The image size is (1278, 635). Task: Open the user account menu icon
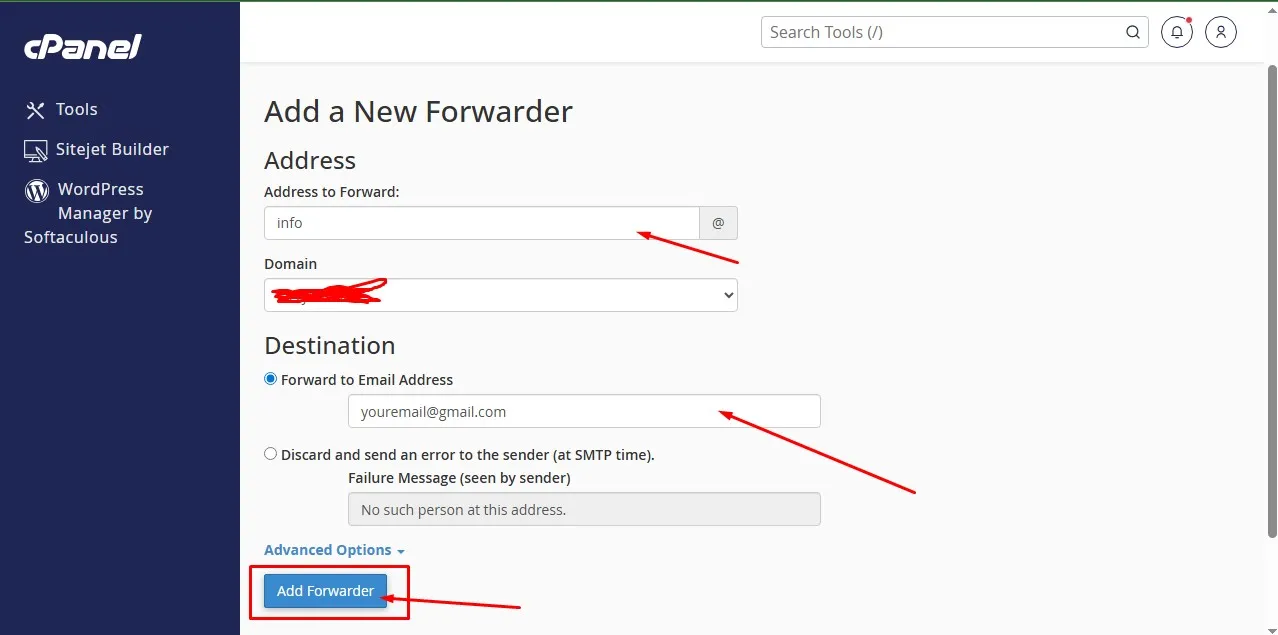pyautogui.click(x=1220, y=32)
